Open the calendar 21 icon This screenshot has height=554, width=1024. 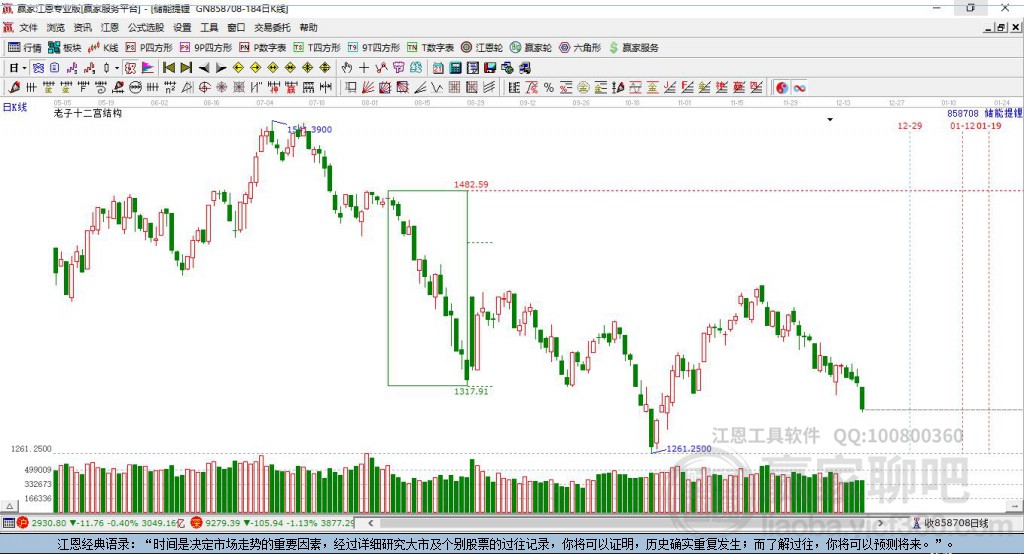point(438,68)
